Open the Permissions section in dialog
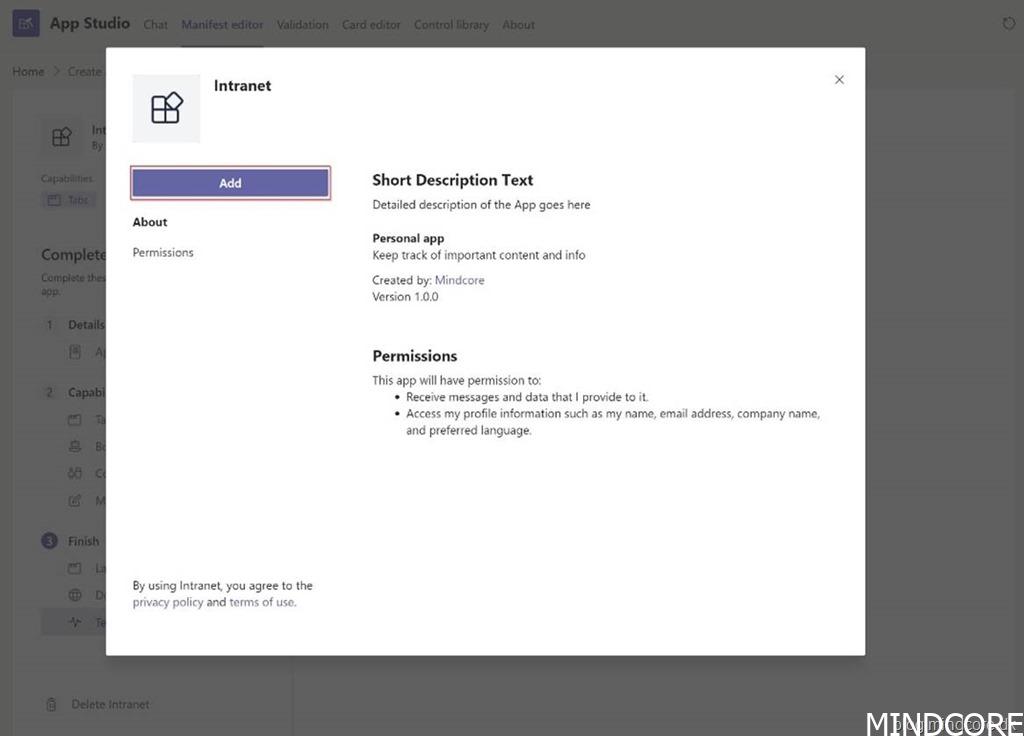1024x736 pixels. click(x=163, y=253)
